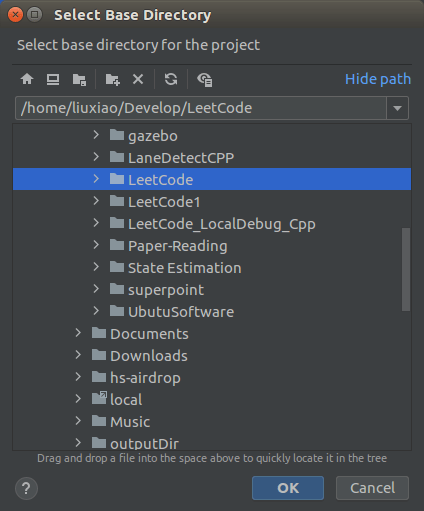Screen dimensions: 424x511
Task: Go to the Home directory icon
Action: [27, 79]
